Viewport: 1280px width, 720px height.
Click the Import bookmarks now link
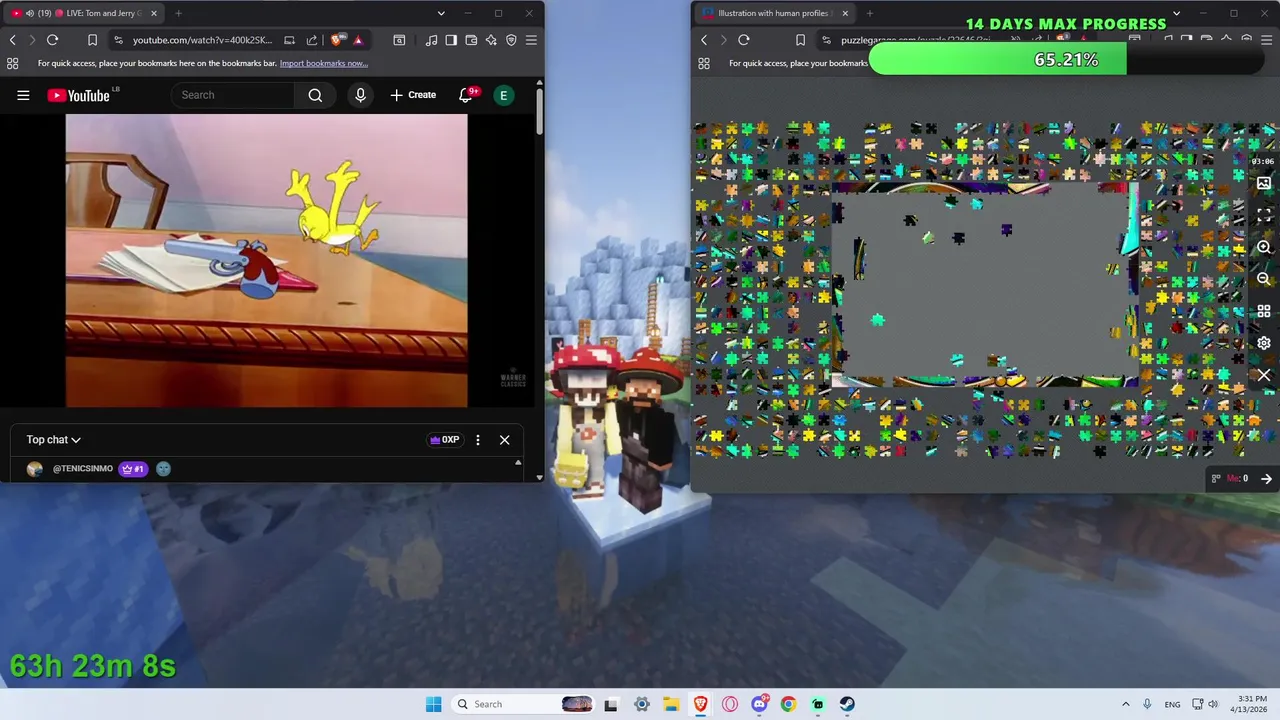(x=324, y=63)
